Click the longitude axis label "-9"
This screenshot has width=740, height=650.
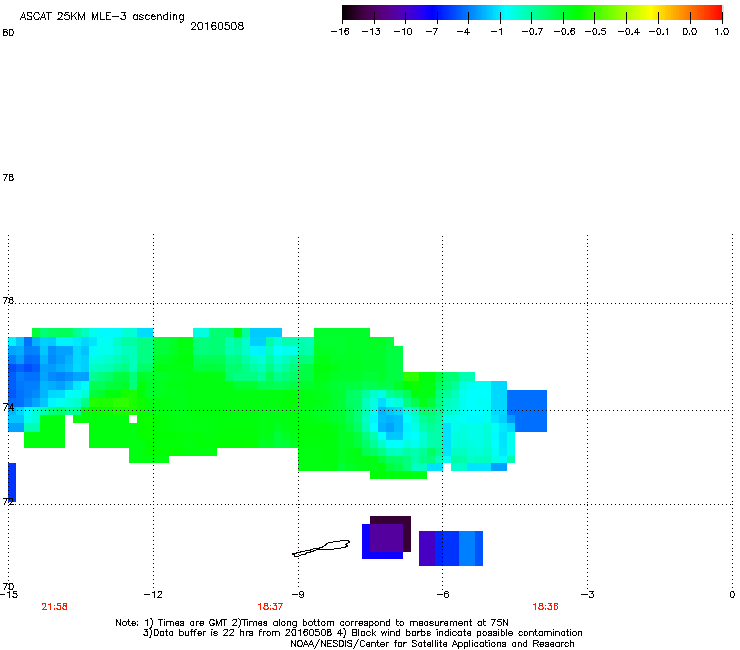[x=298, y=595]
